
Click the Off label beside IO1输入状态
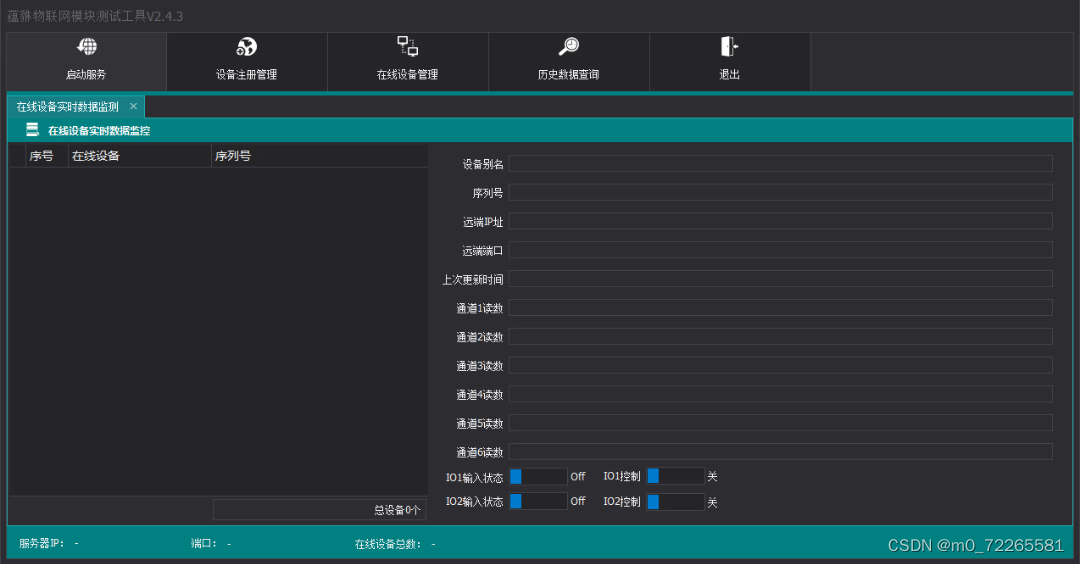[x=578, y=477]
